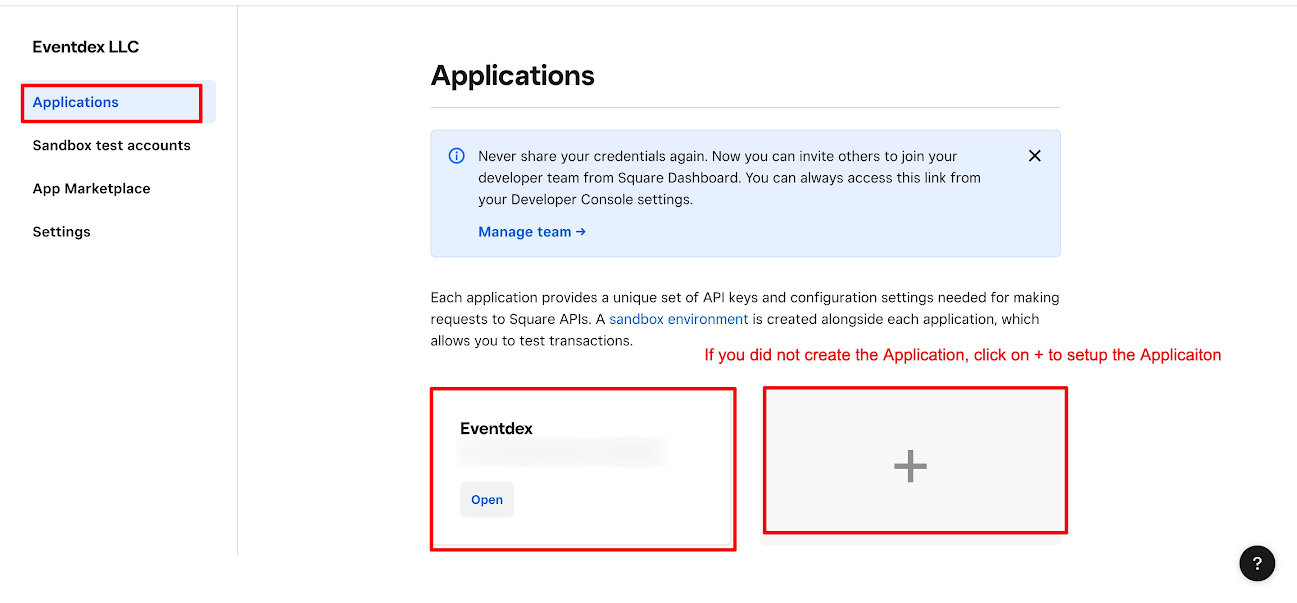
Task: Open Applications in the sidebar
Action: point(76,102)
